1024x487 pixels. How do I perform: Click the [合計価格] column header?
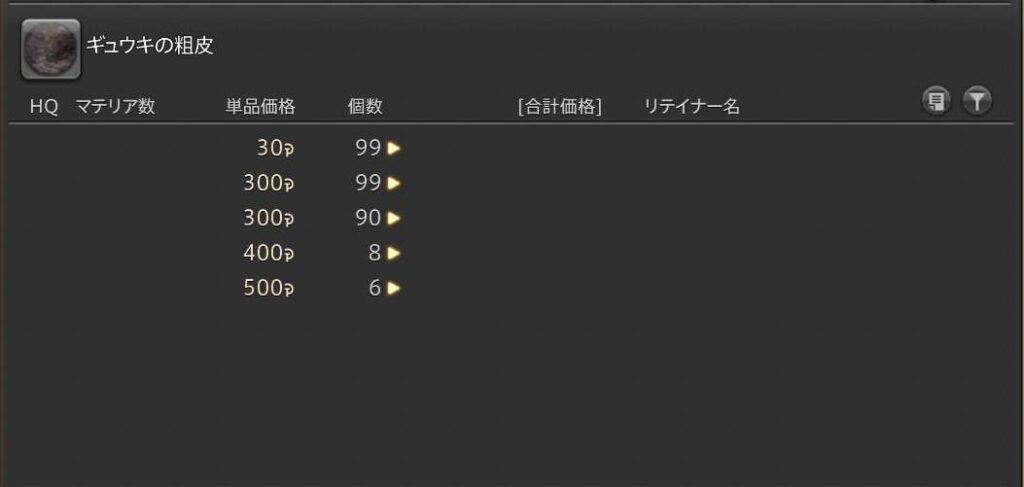[x=559, y=106]
